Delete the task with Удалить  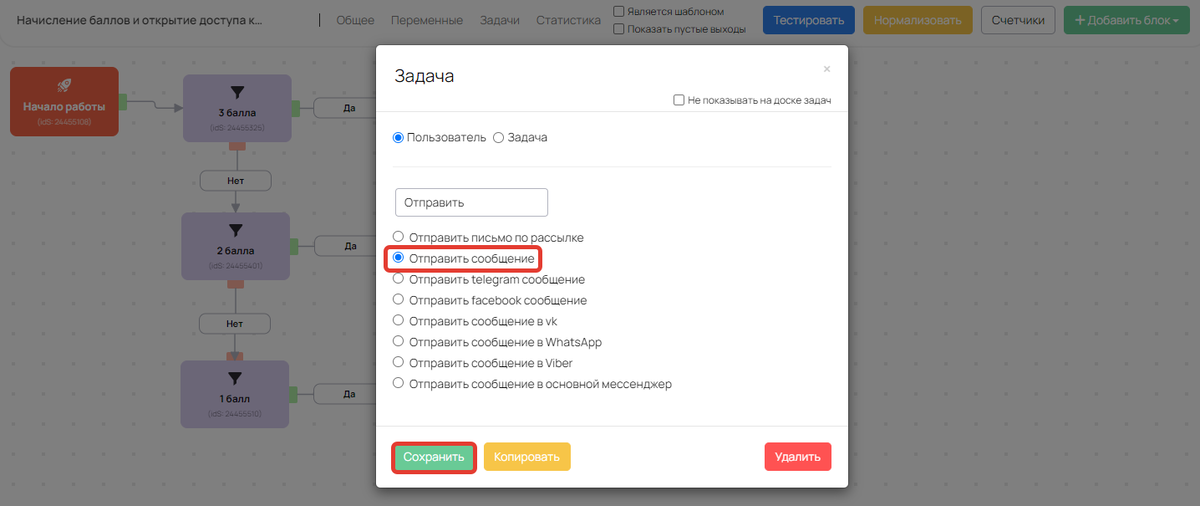click(797, 457)
